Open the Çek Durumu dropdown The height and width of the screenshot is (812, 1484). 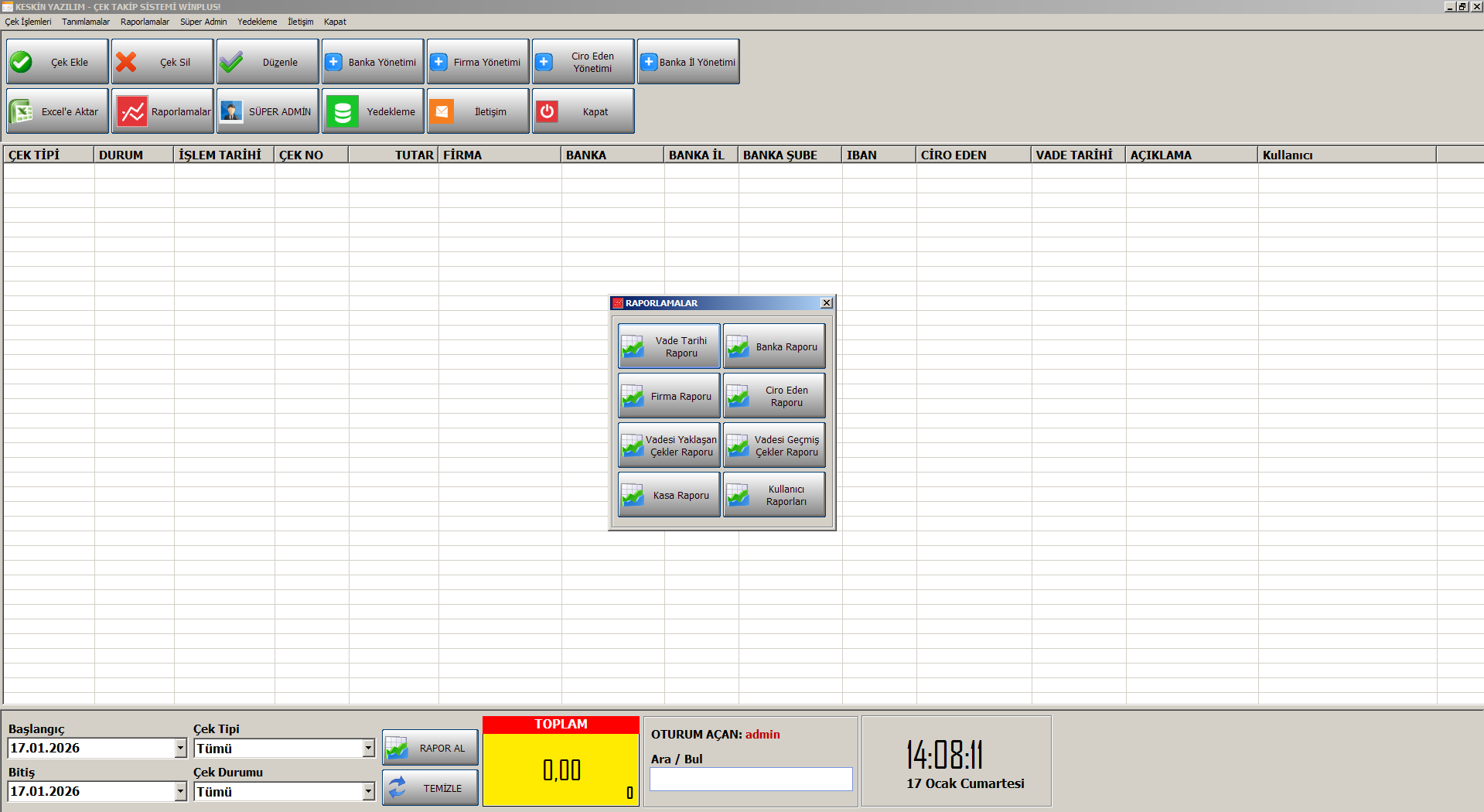368,791
